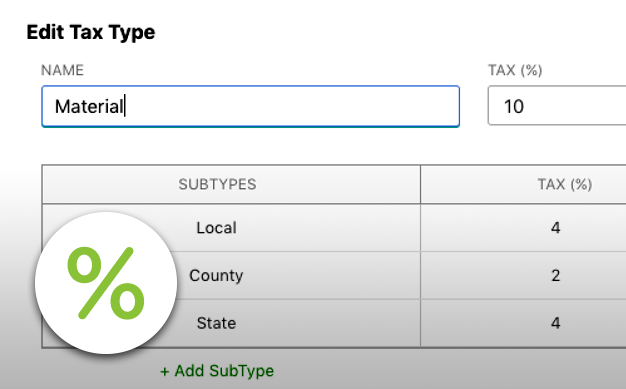Screen dimensions: 626x389
Task: Click the SUBTYPES column header
Action: click(217, 184)
